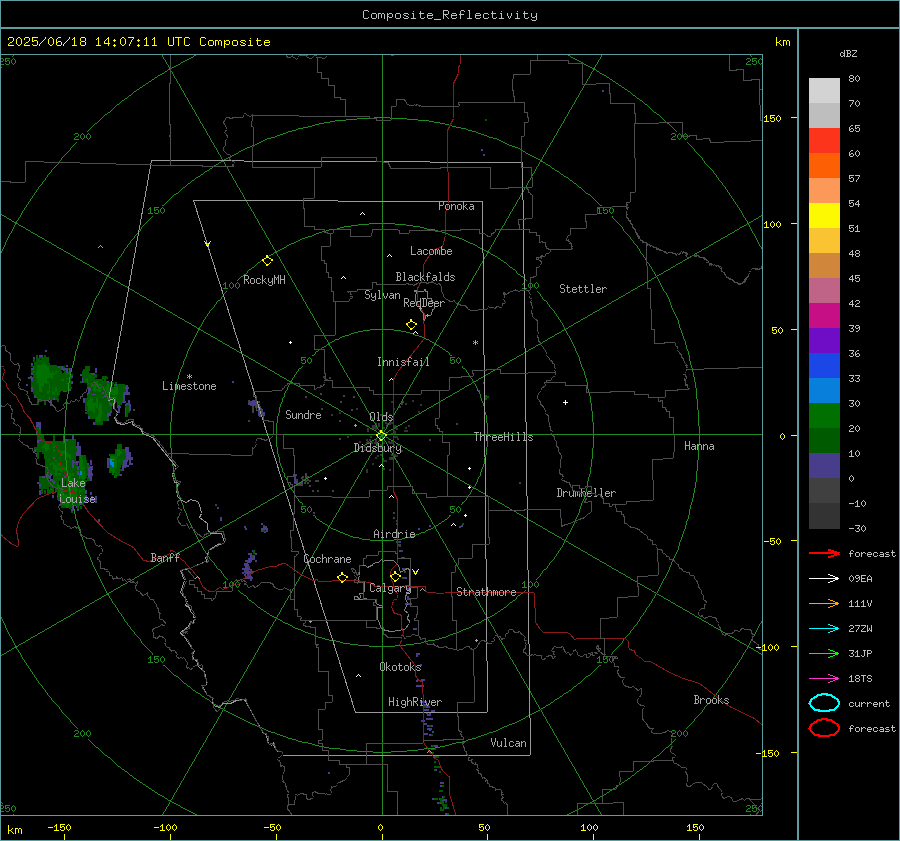Click the dBZ legend heading
This screenshot has height=841, width=900.
[848, 53]
